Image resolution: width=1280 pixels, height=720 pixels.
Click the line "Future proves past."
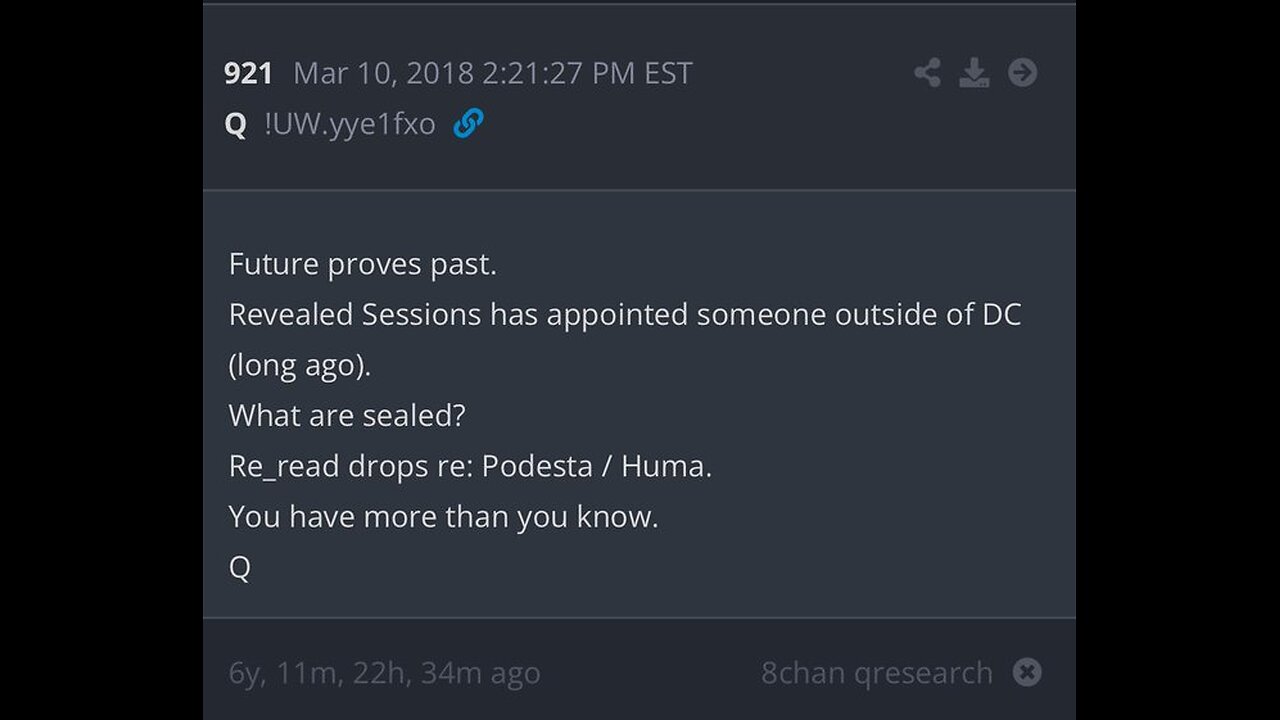(363, 264)
